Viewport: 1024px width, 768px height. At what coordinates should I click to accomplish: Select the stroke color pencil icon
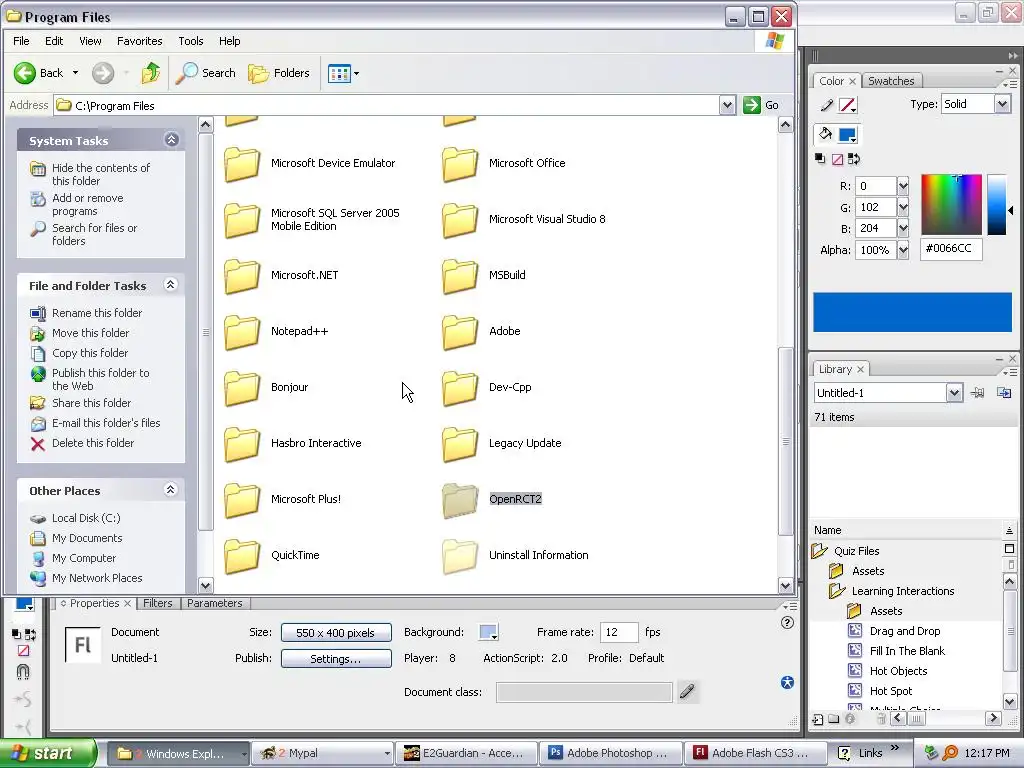(827, 105)
